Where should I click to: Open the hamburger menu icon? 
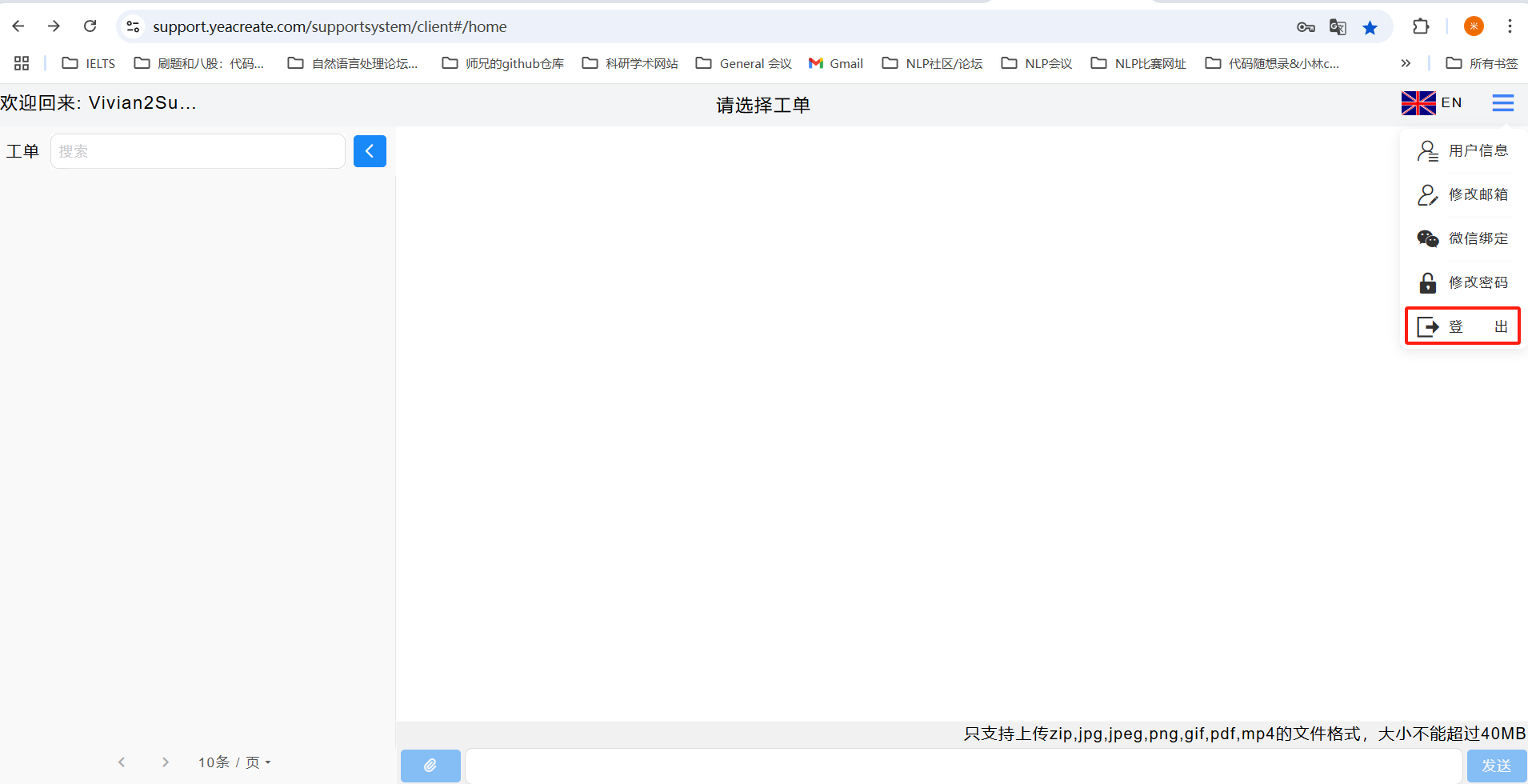pos(1502,103)
